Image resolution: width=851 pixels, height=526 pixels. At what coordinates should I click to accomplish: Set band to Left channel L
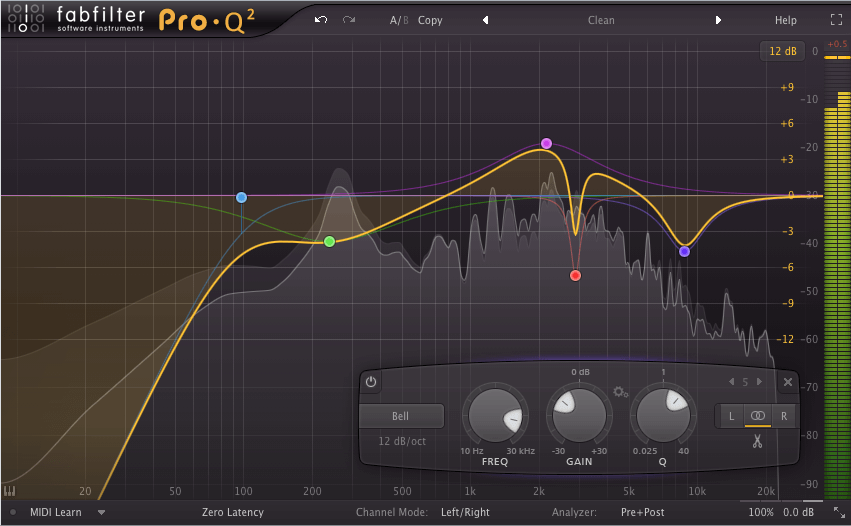pos(731,416)
